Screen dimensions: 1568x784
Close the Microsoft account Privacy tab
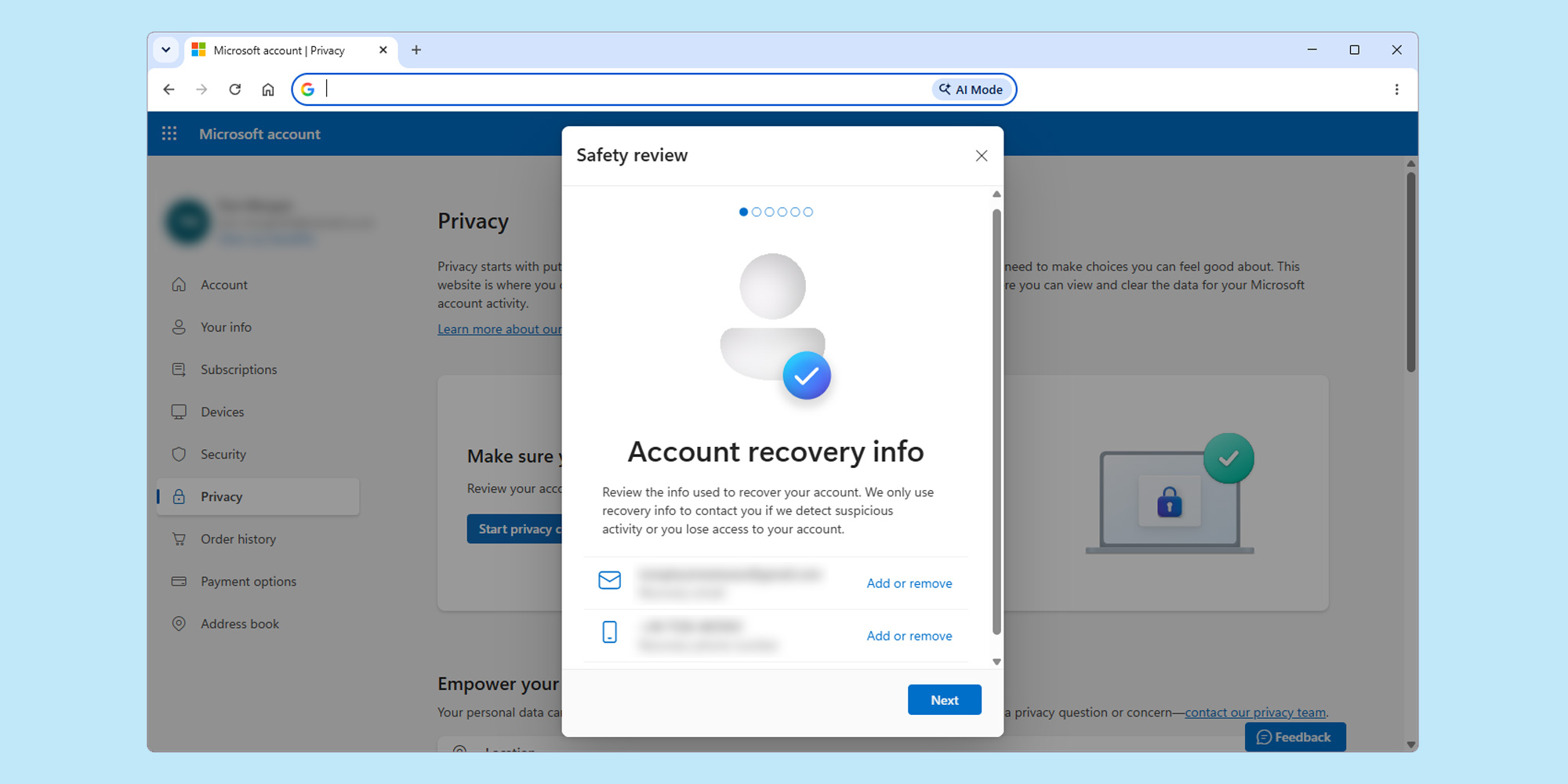click(383, 50)
